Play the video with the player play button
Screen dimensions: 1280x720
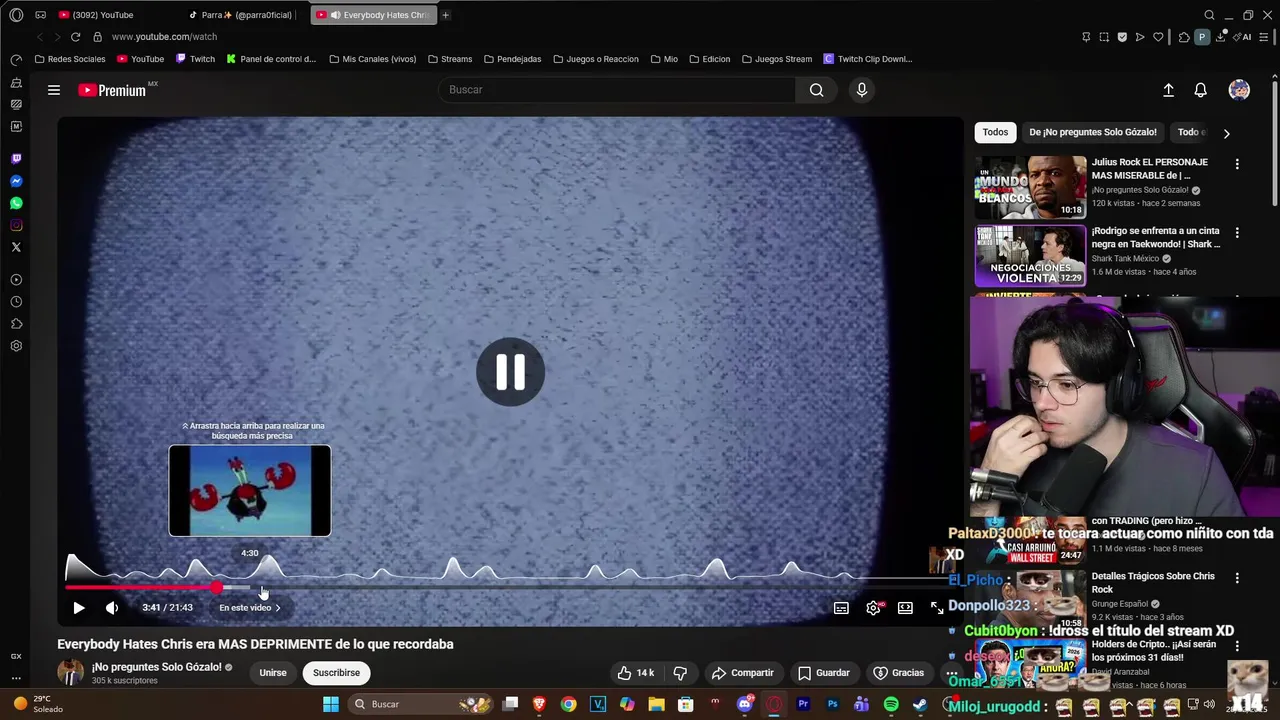tap(79, 607)
